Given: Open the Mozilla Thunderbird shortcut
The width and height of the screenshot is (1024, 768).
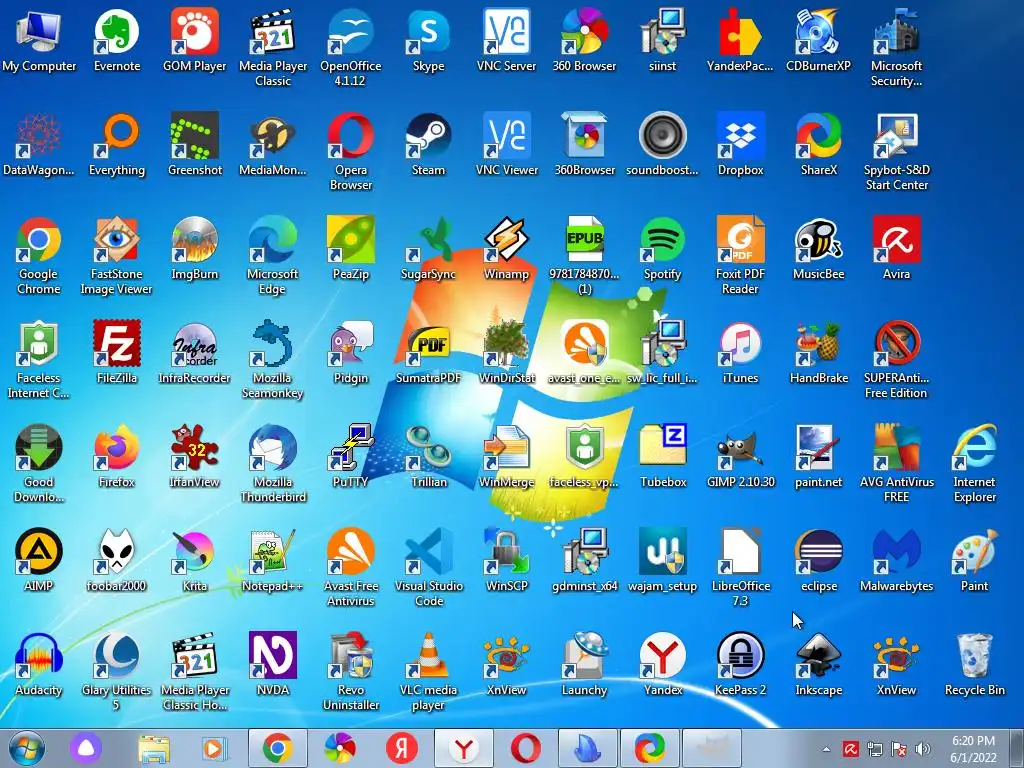Looking at the screenshot, I should tap(272, 463).
